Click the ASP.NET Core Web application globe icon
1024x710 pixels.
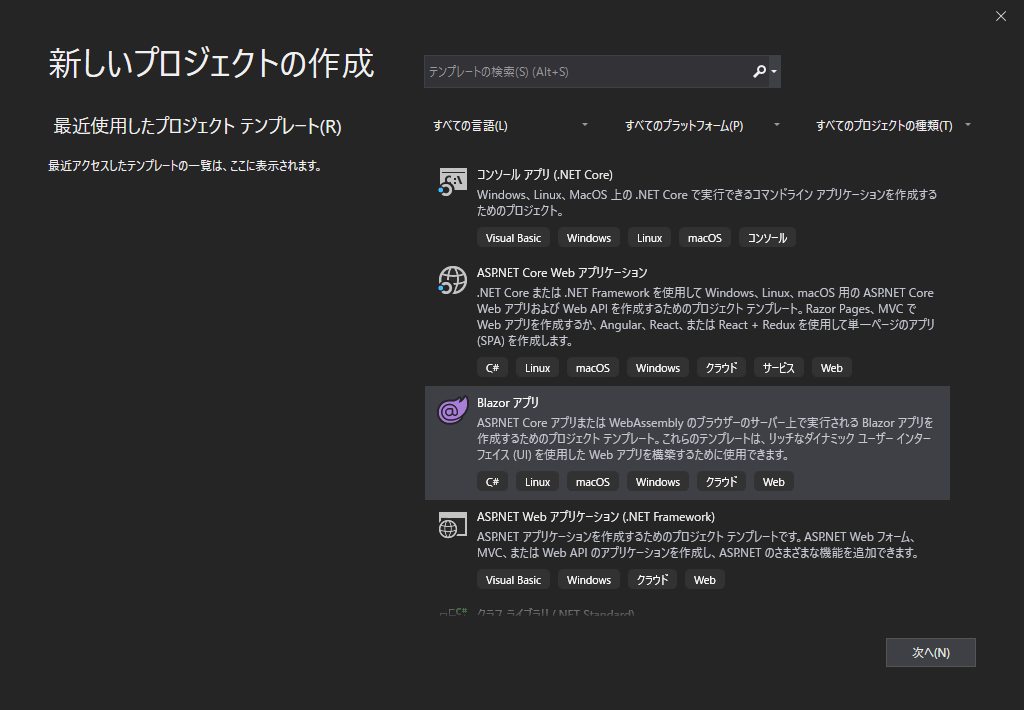pyautogui.click(x=453, y=280)
